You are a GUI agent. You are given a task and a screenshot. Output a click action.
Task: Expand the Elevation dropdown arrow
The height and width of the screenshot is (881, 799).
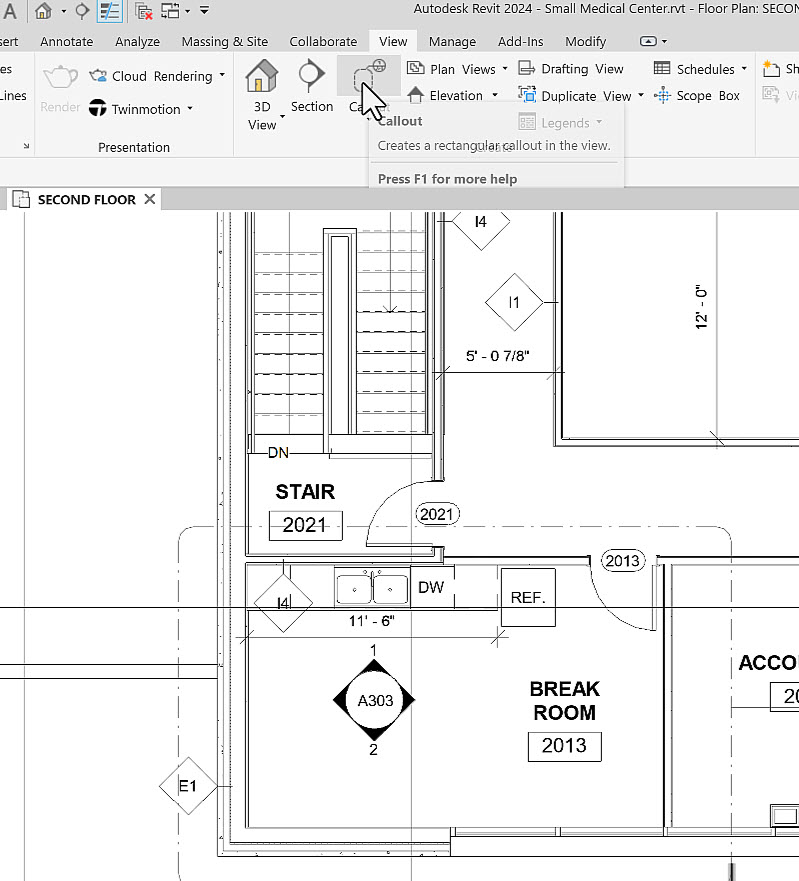point(494,95)
